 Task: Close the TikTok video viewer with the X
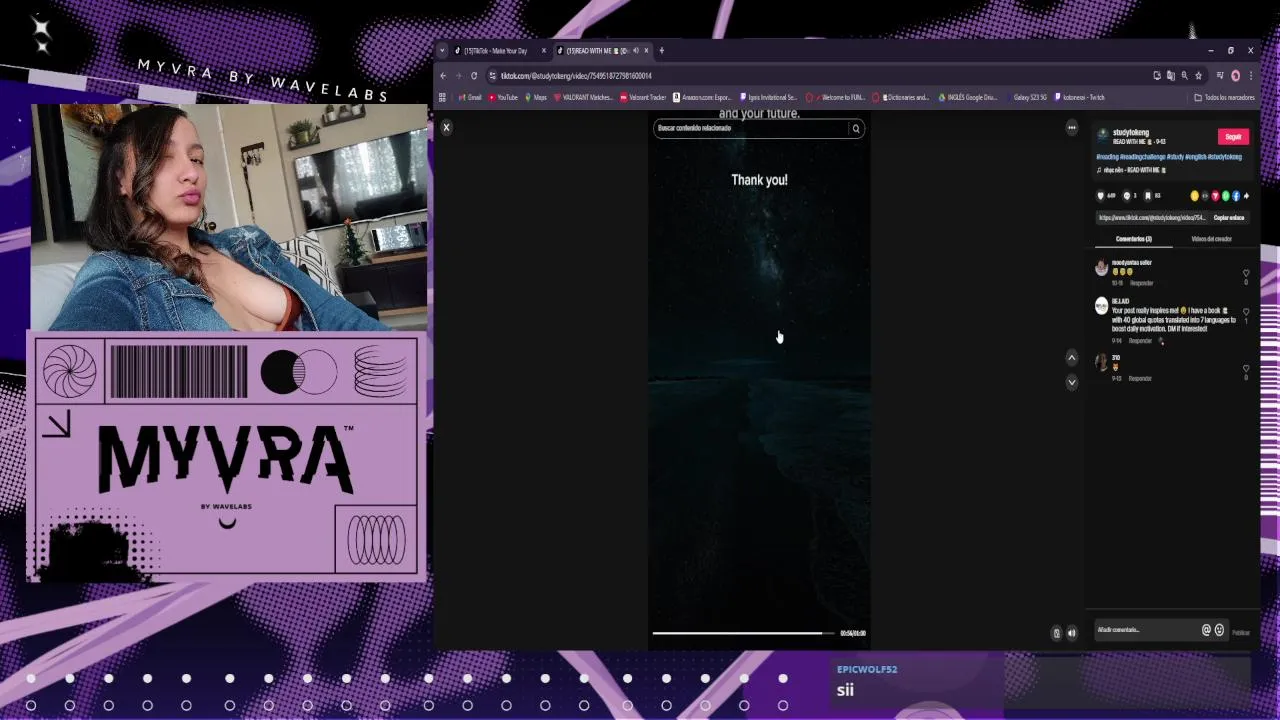[446, 127]
